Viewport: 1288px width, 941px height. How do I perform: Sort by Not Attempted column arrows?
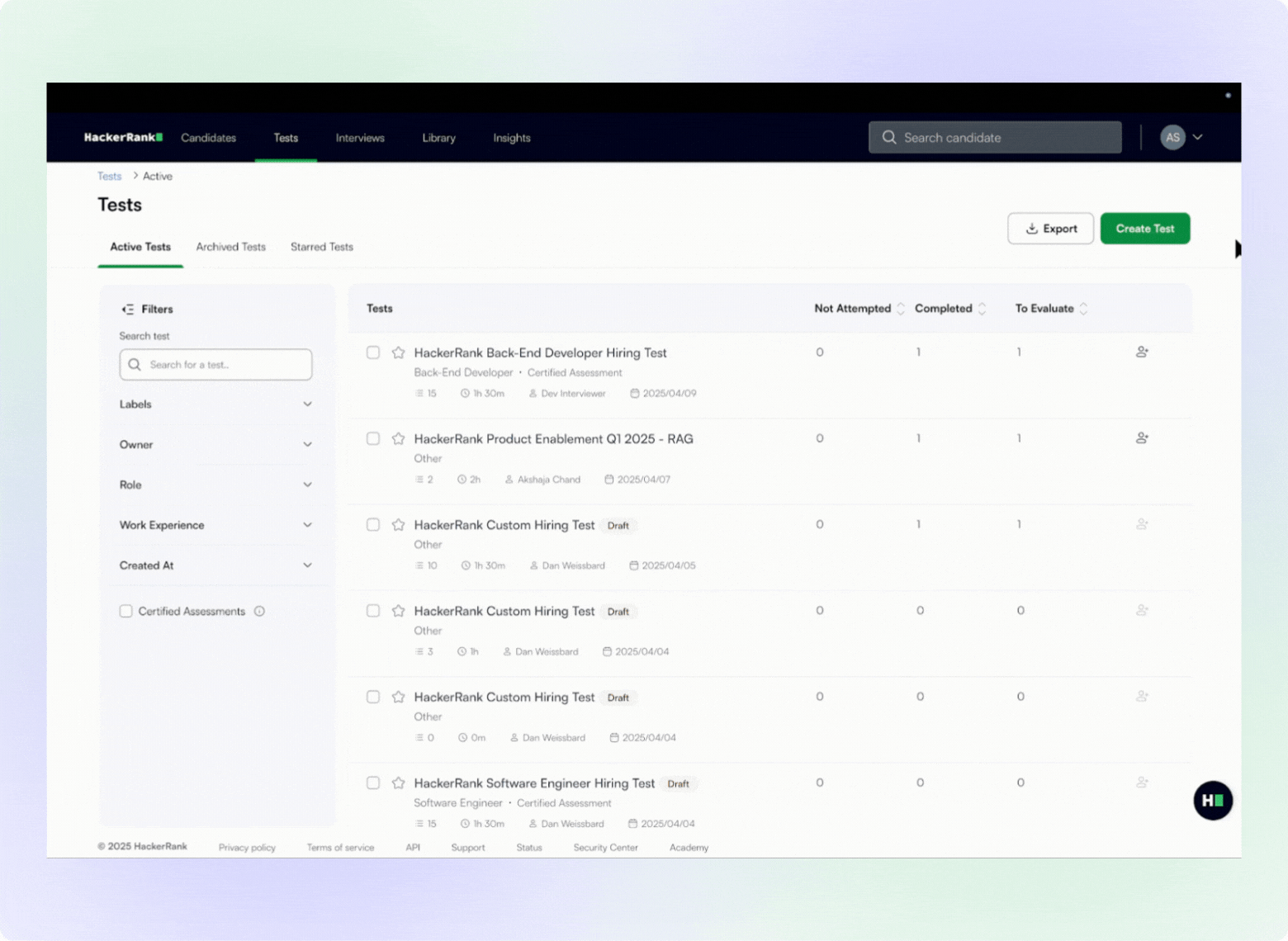point(901,309)
